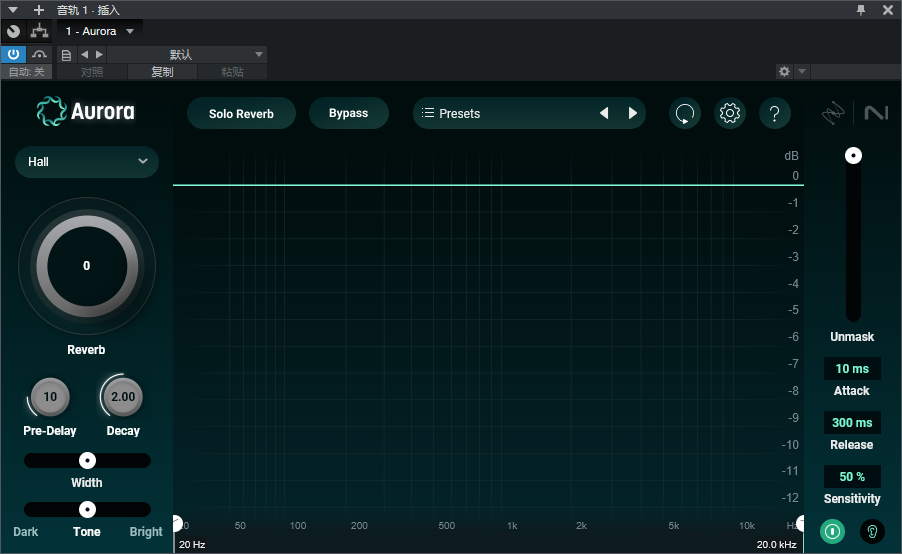Viewport: 902px width, 554px height.
Task: Click the reset loop arrow icon
Action: point(685,113)
